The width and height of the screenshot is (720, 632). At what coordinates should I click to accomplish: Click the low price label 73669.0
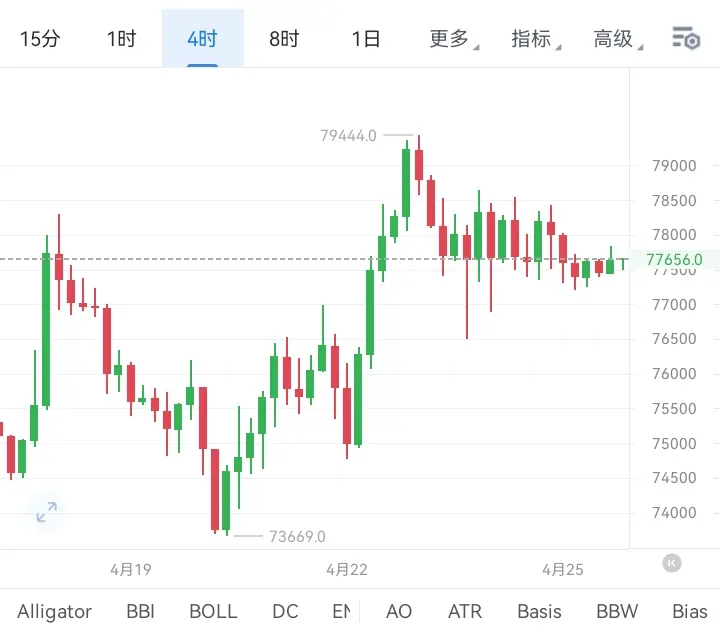297,536
